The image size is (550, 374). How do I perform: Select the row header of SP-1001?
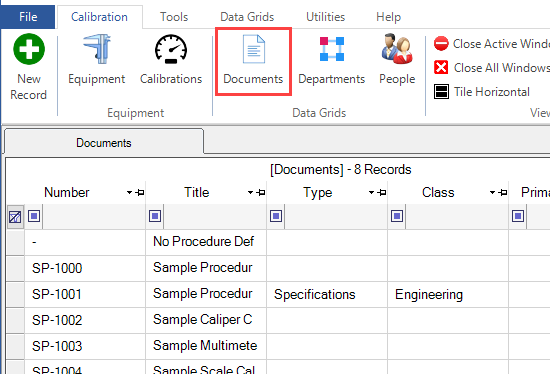[15, 294]
